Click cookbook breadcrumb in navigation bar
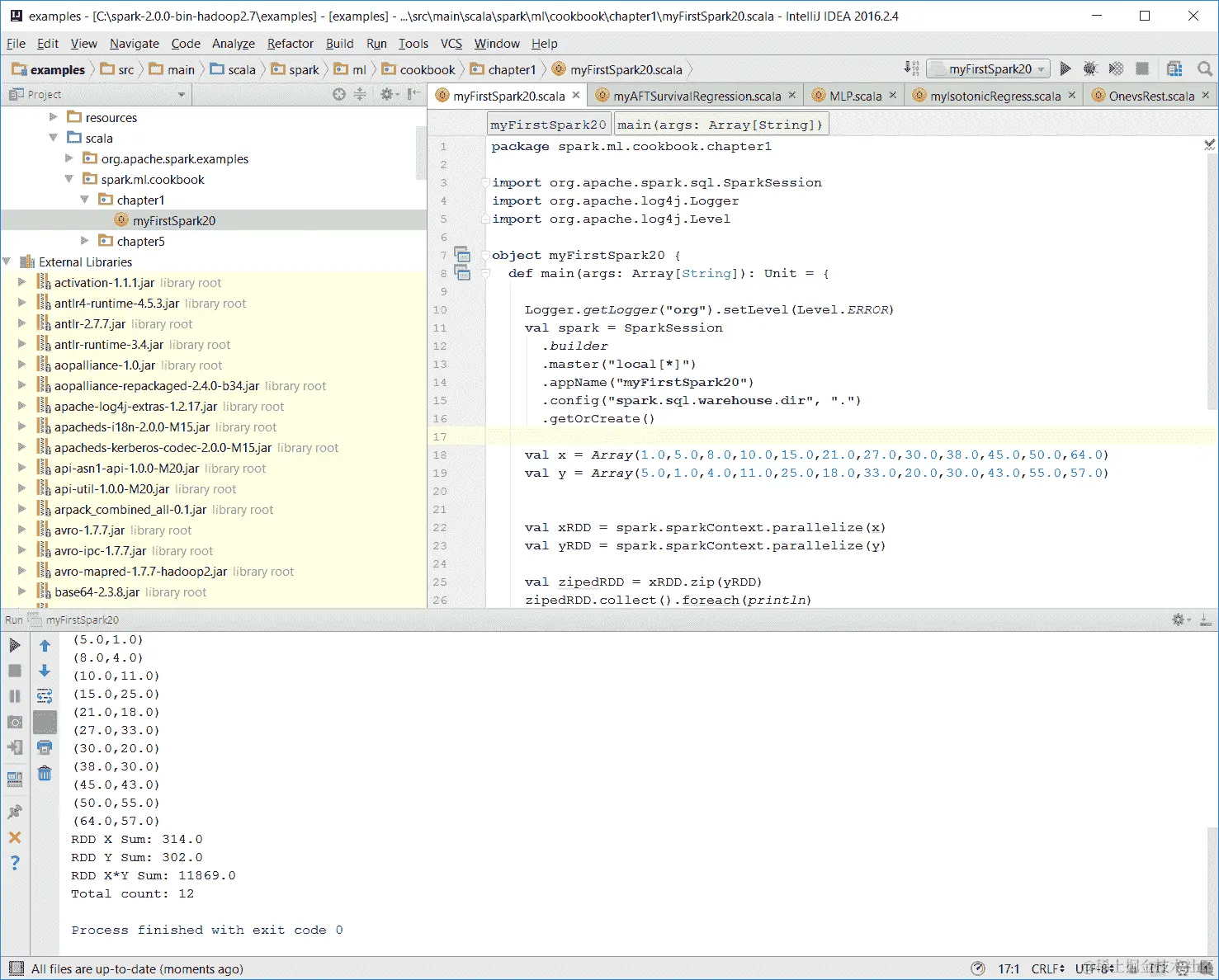The width and height of the screenshot is (1219, 980). click(418, 69)
